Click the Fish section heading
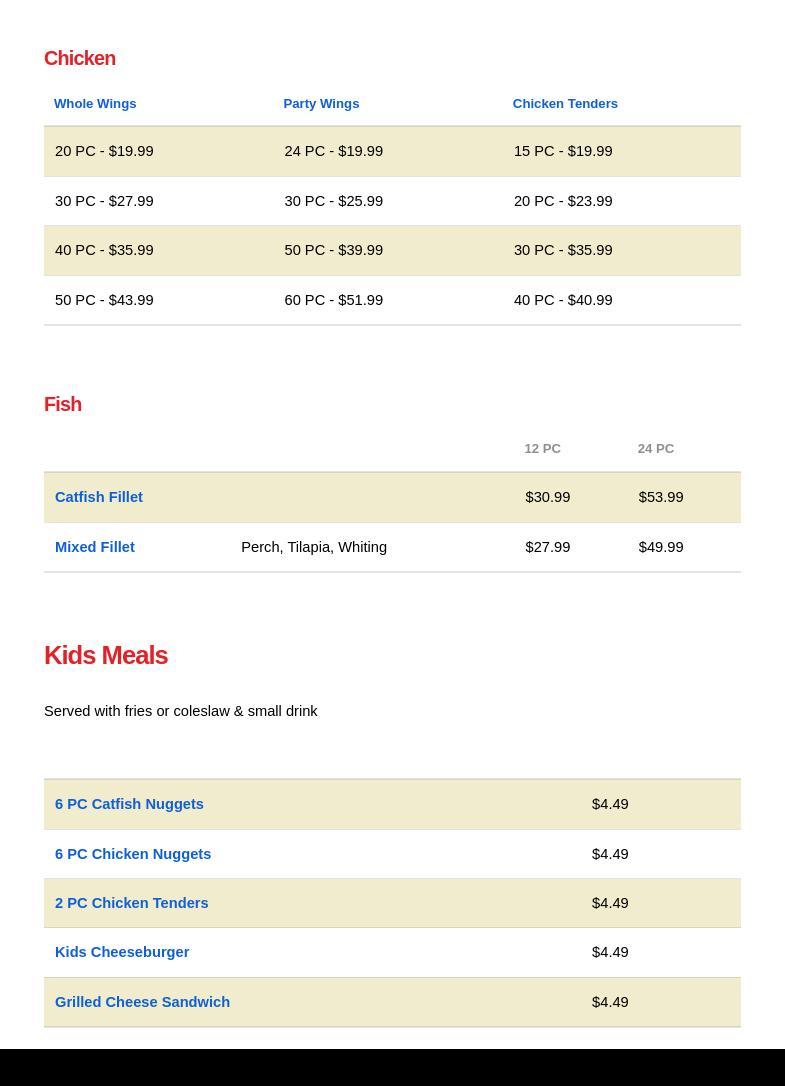This screenshot has width=785, height=1086. 63,404
